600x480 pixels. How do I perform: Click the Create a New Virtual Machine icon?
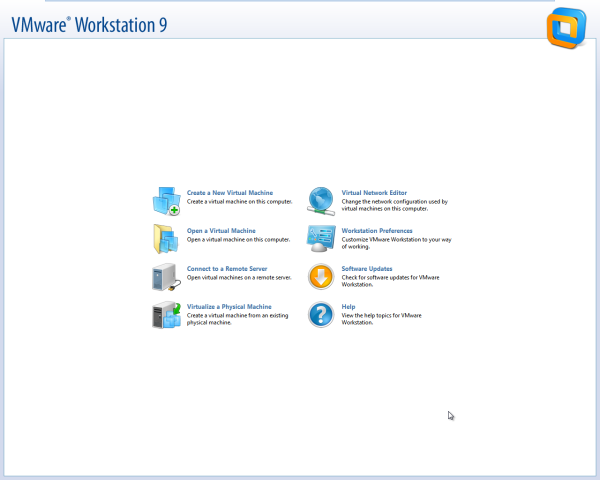click(x=166, y=201)
